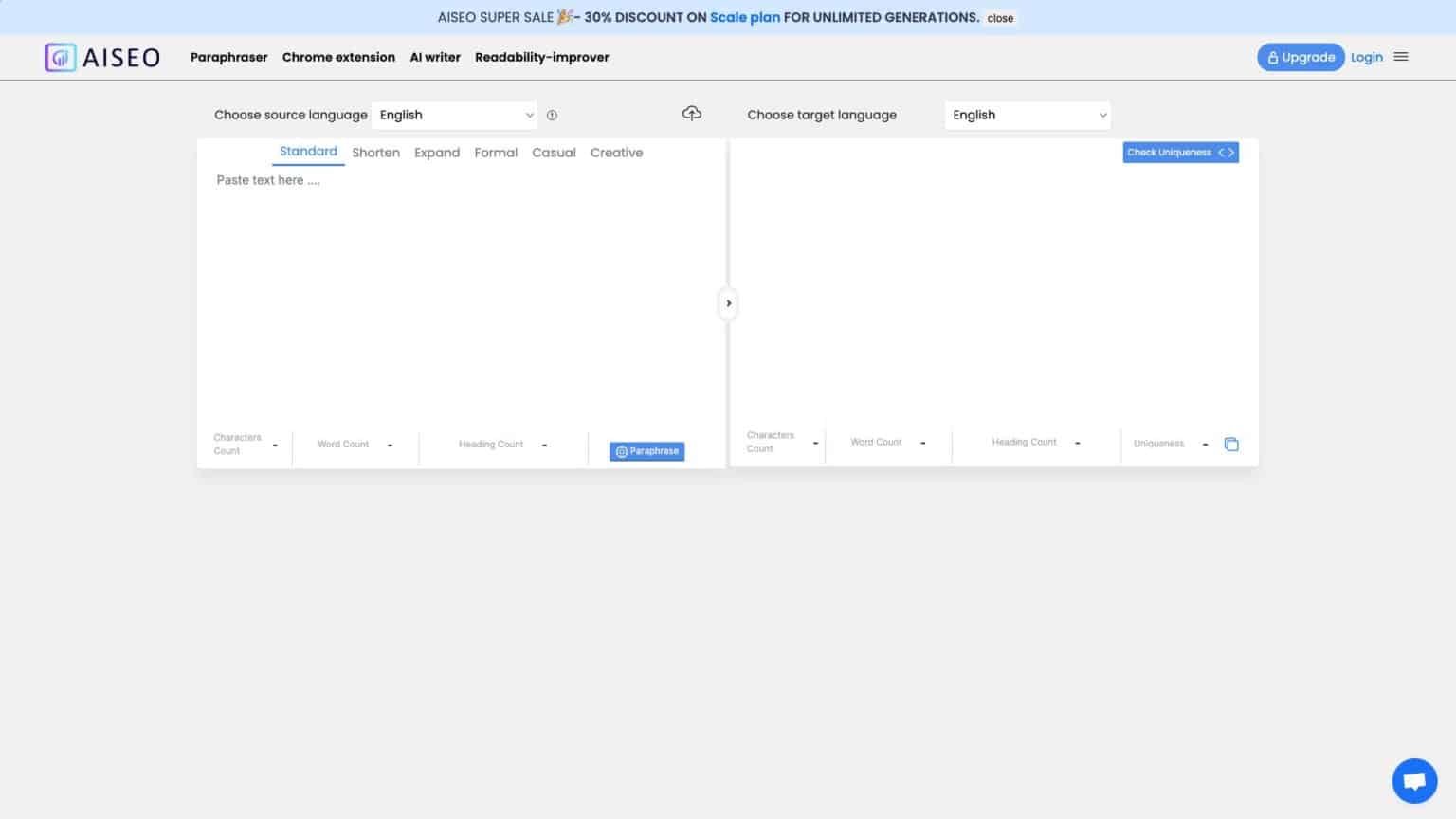Switch to the Shorten tab
The height and width of the screenshot is (819, 1456).
[375, 153]
